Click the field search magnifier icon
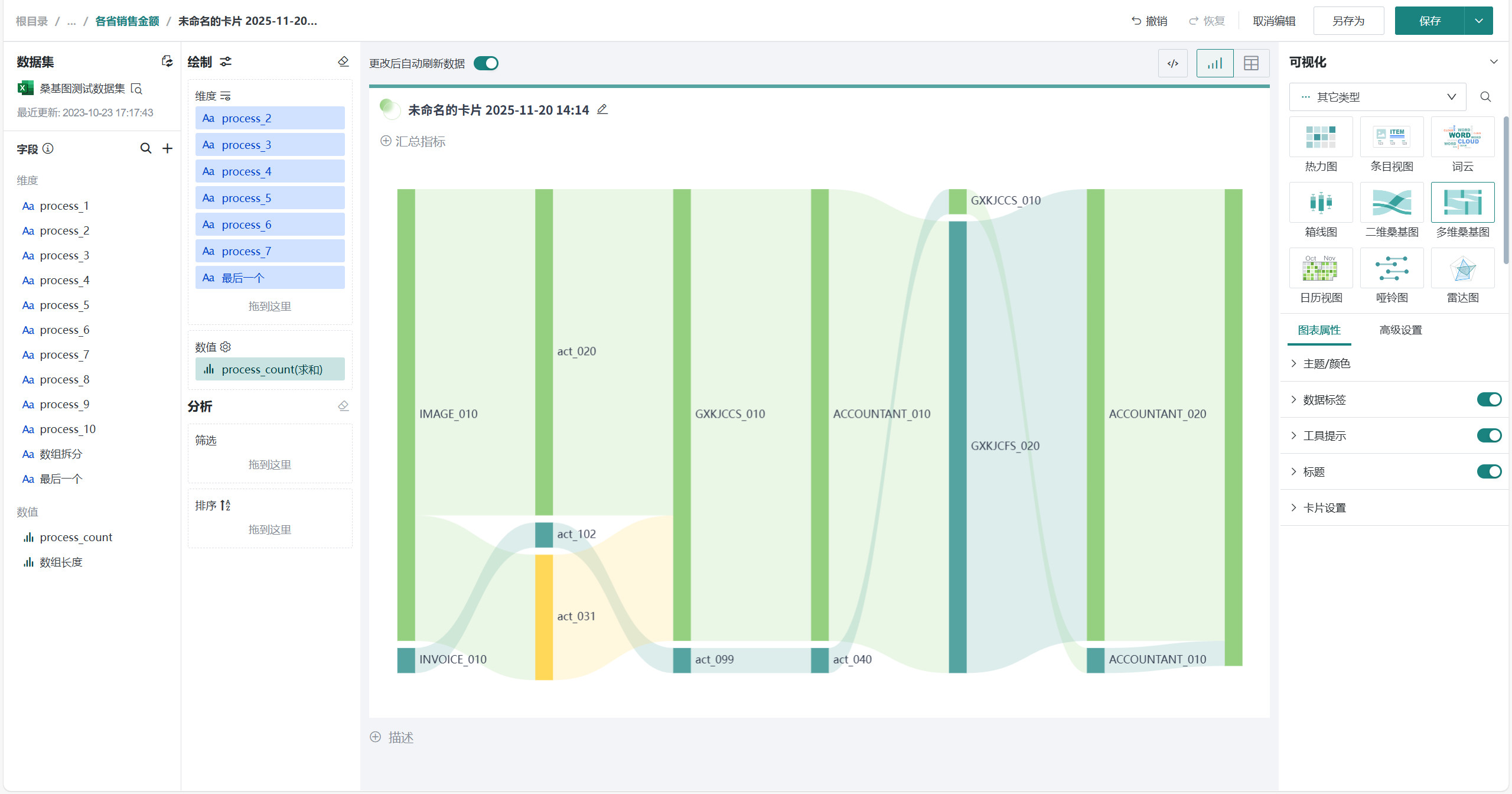 [x=145, y=148]
